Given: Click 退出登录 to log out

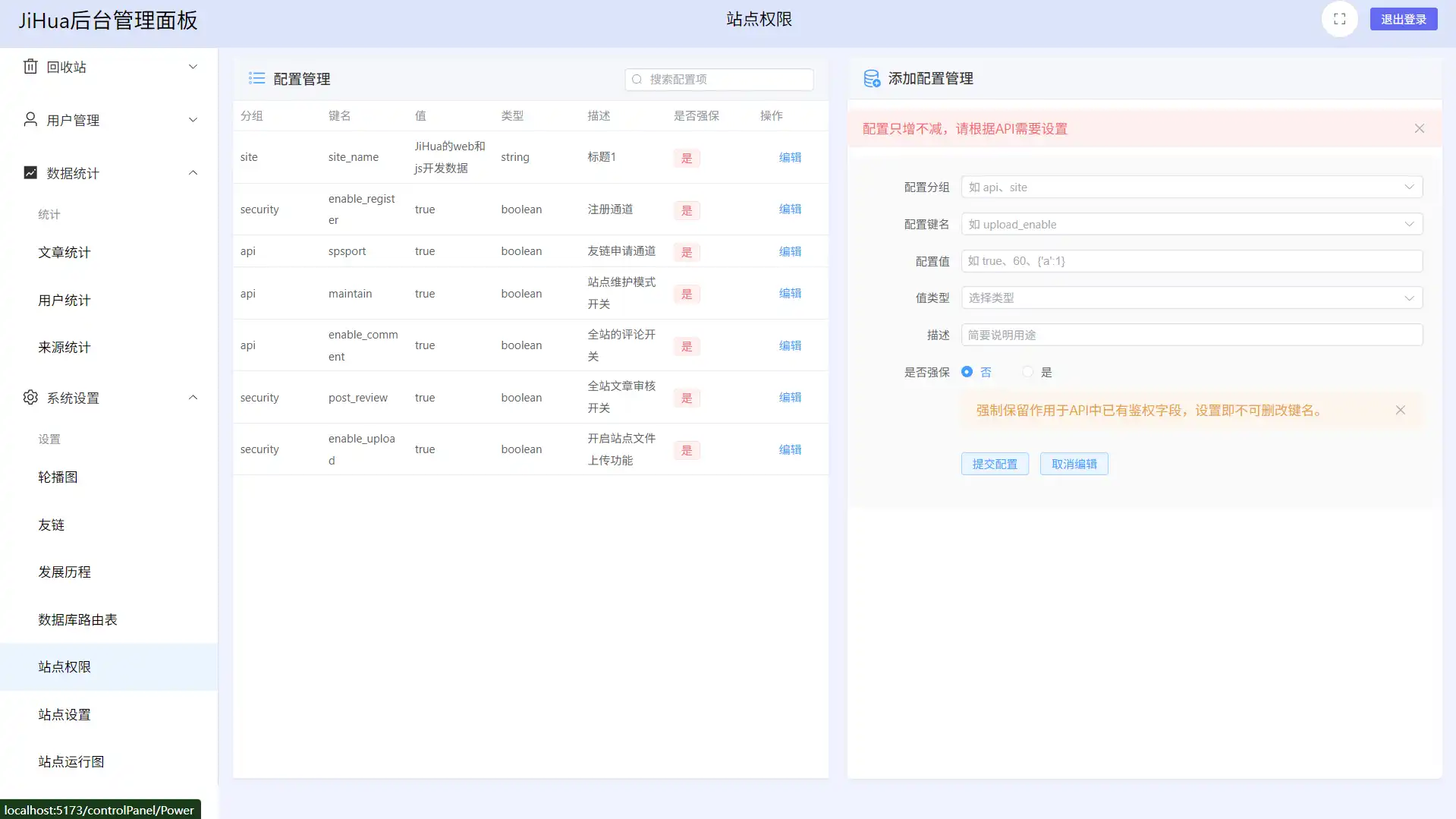Looking at the screenshot, I should click(1403, 18).
